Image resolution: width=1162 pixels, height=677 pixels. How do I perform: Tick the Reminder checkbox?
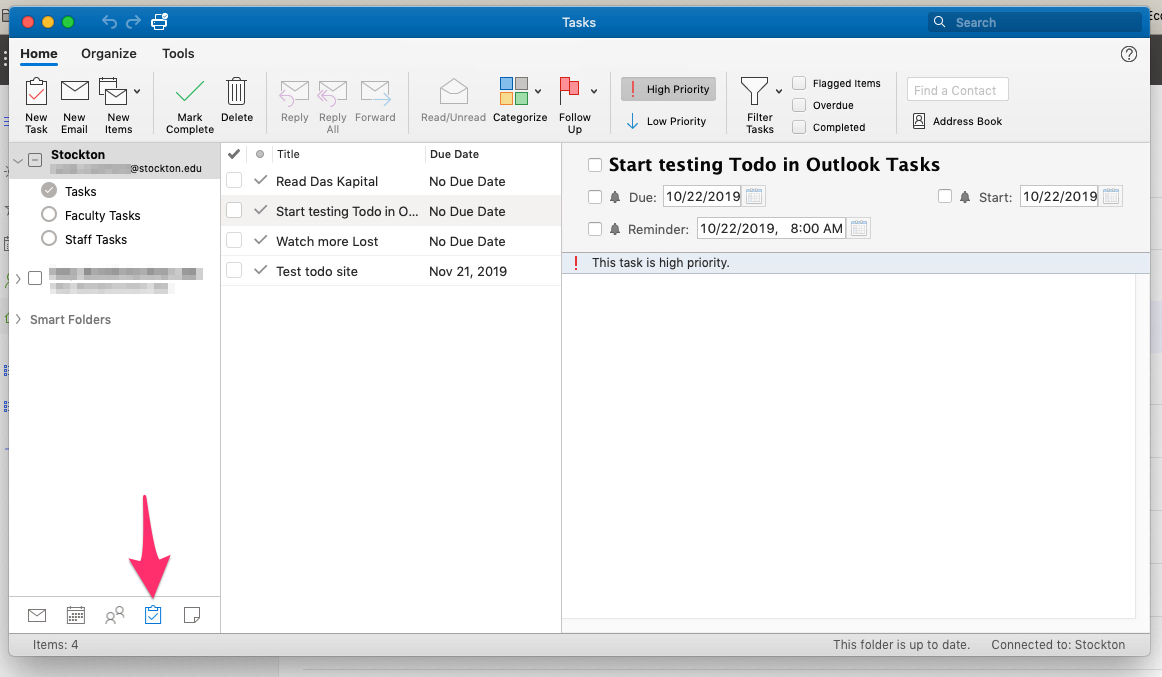[x=594, y=229]
